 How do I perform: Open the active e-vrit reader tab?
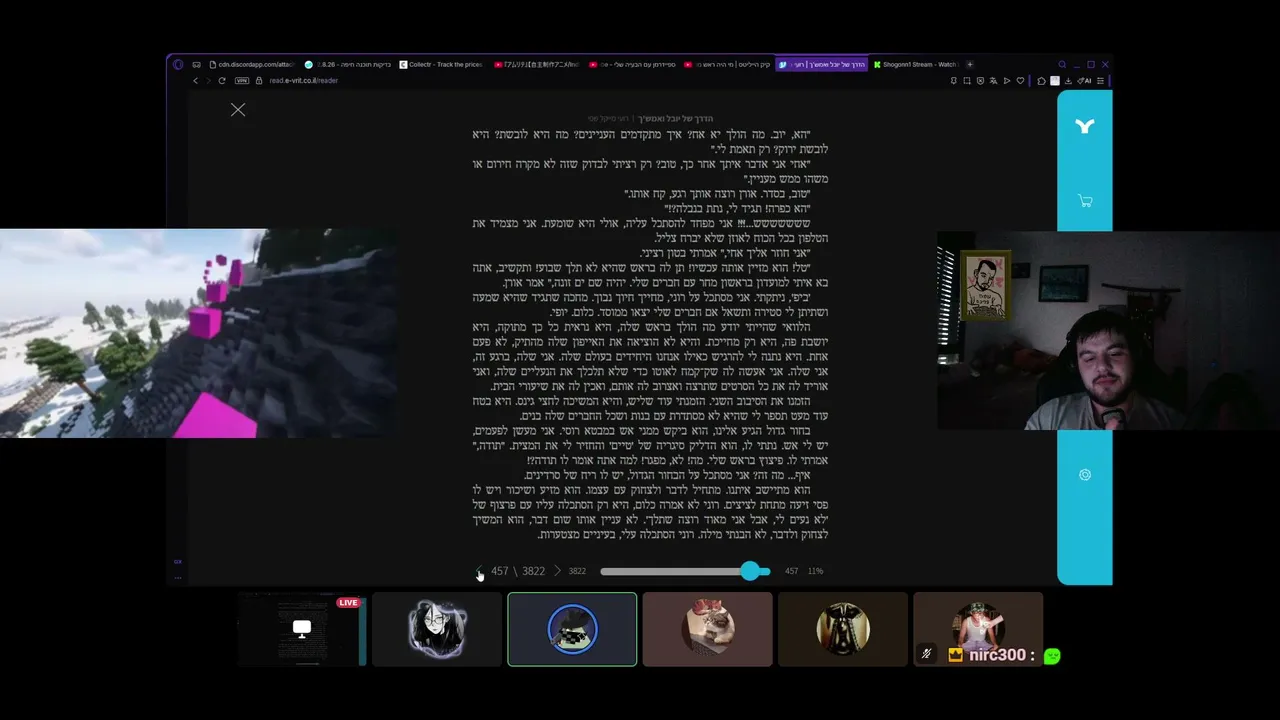821,64
